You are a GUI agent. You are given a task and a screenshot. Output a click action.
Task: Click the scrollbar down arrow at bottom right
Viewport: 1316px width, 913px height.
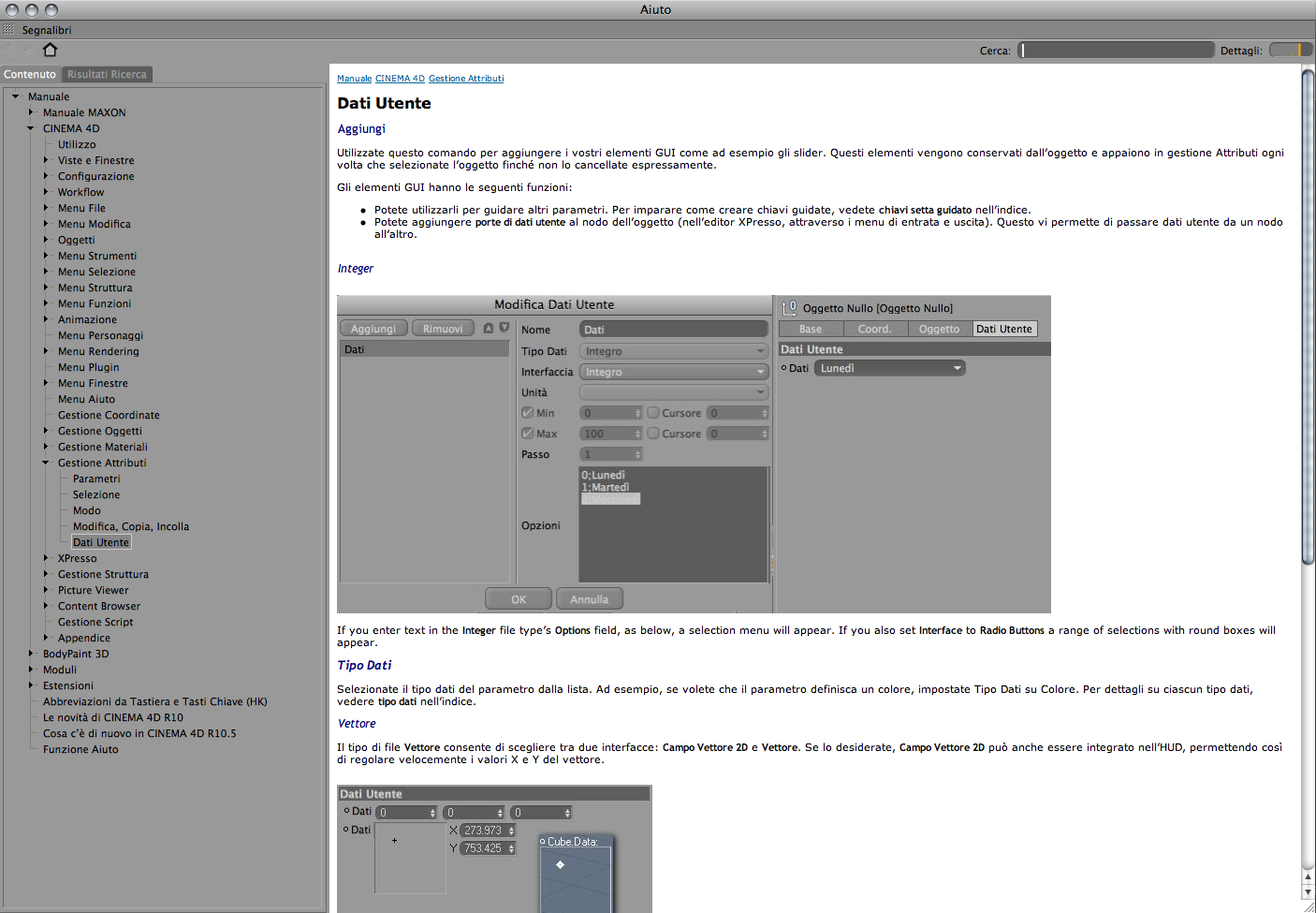click(x=1309, y=891)
